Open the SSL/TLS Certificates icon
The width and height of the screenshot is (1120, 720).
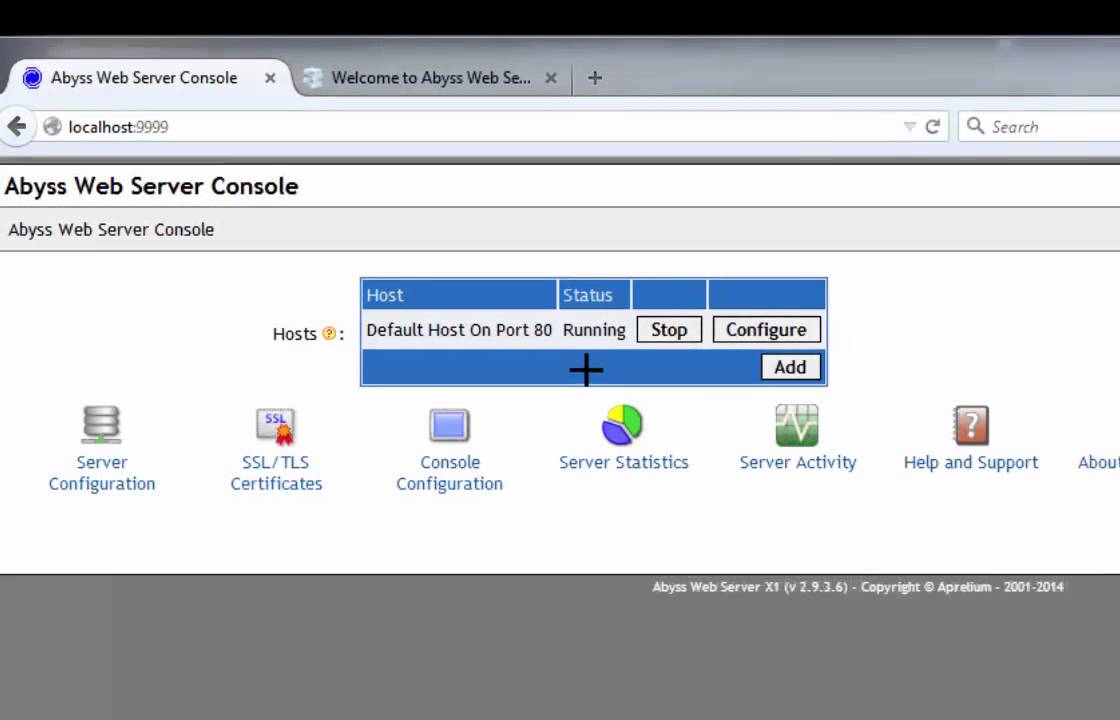pos(276,426)
